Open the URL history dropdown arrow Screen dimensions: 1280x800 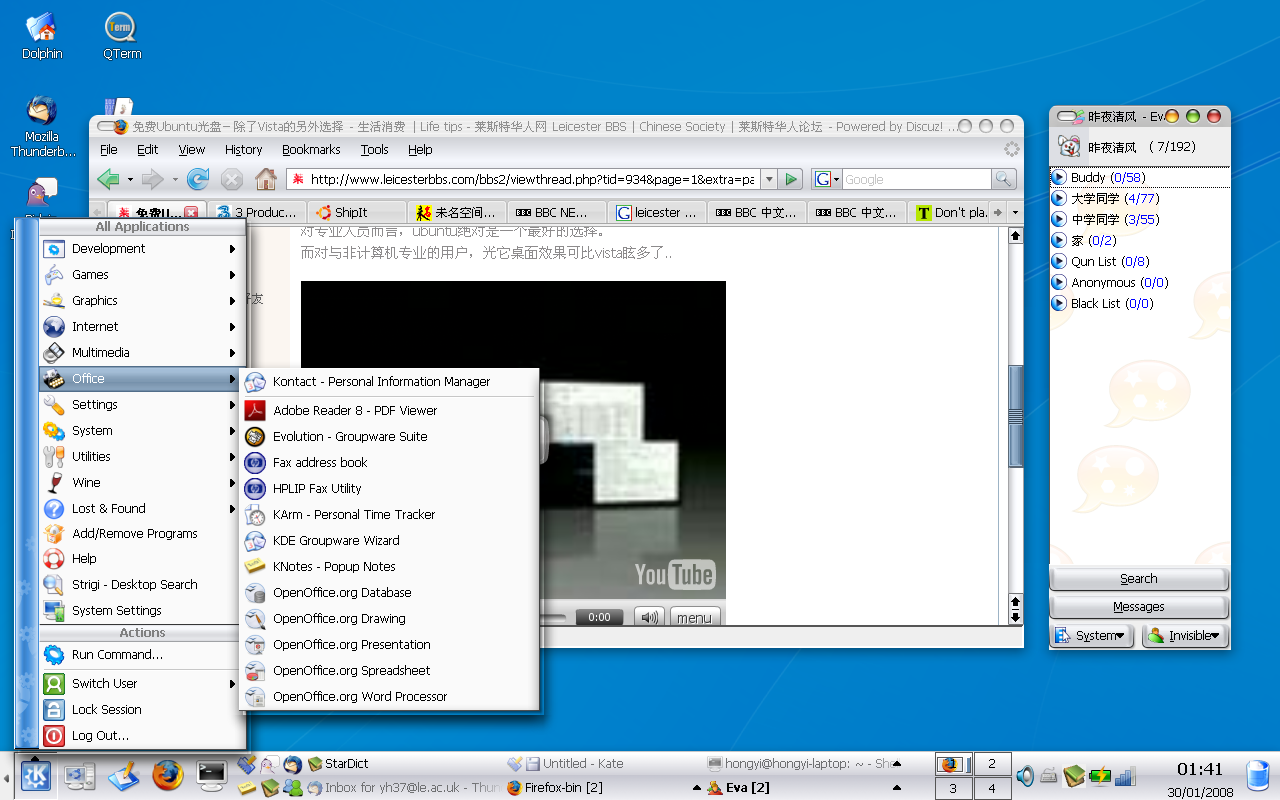[768, 179]
